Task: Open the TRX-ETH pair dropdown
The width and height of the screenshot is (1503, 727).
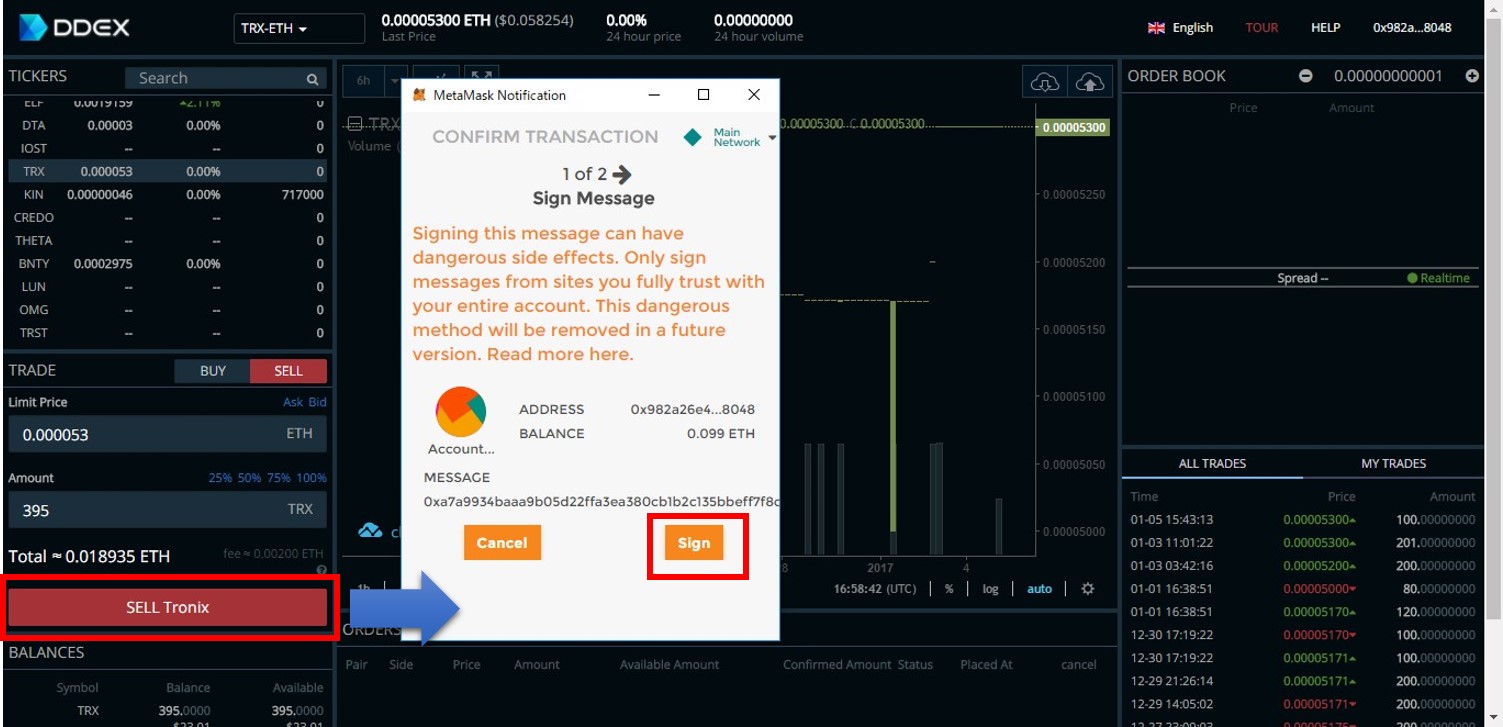Action: (299, 29)
